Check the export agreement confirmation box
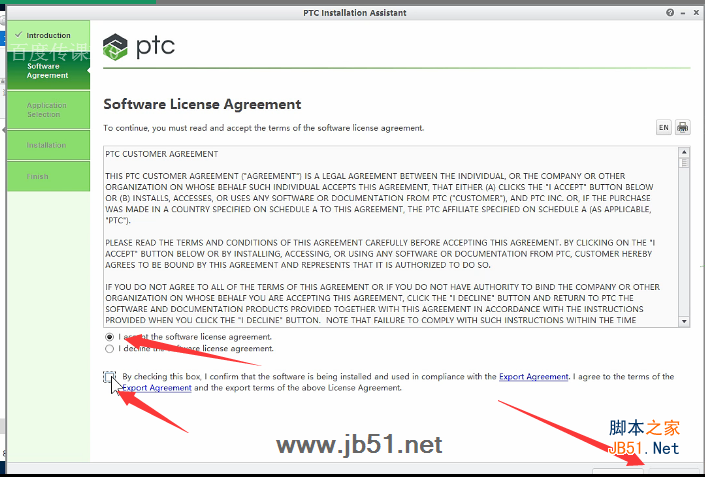Screen dimensions: 705x477 [x=109, y=377]
